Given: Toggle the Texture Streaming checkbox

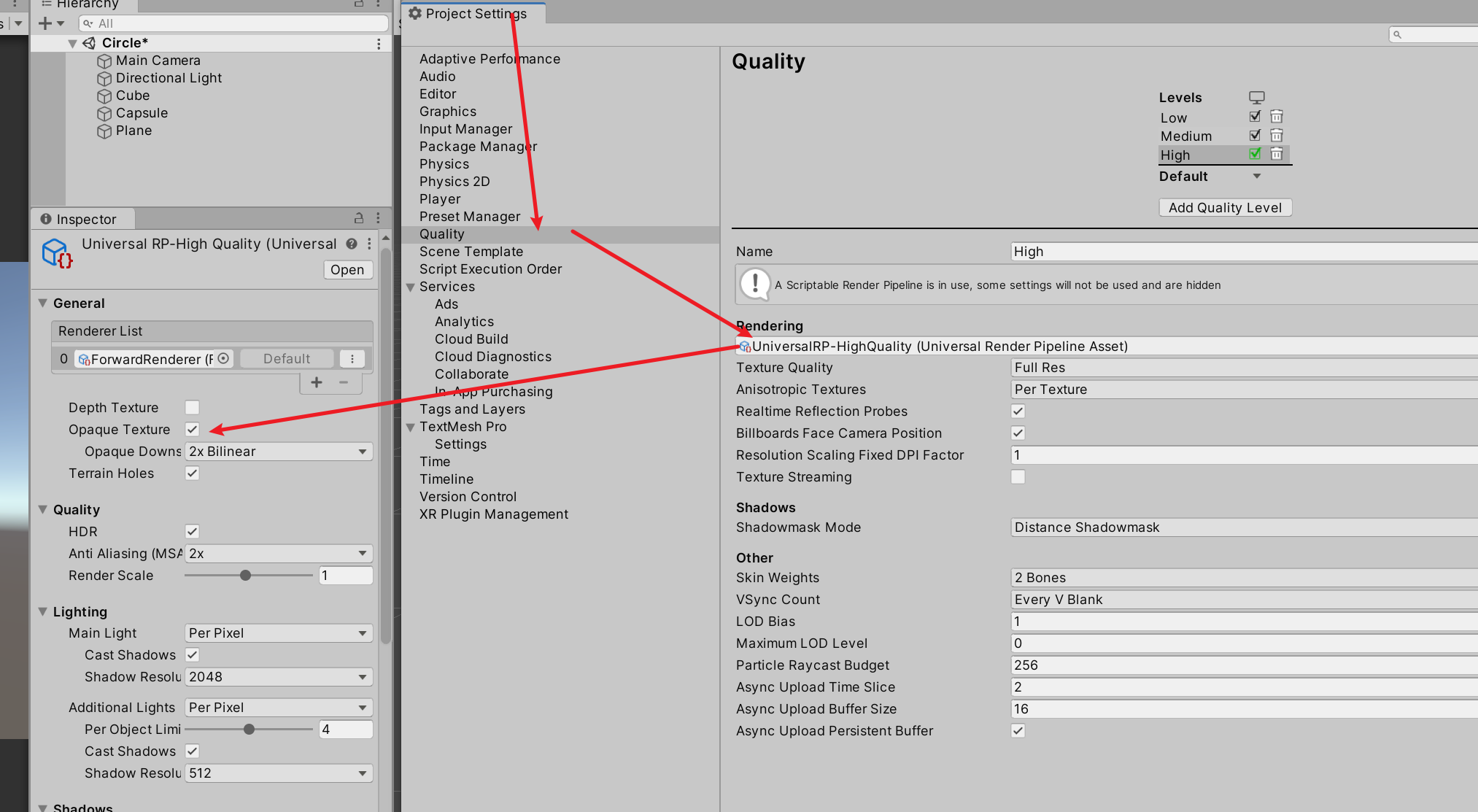Looking at the screenshot, I should (x=1018, y=476).
